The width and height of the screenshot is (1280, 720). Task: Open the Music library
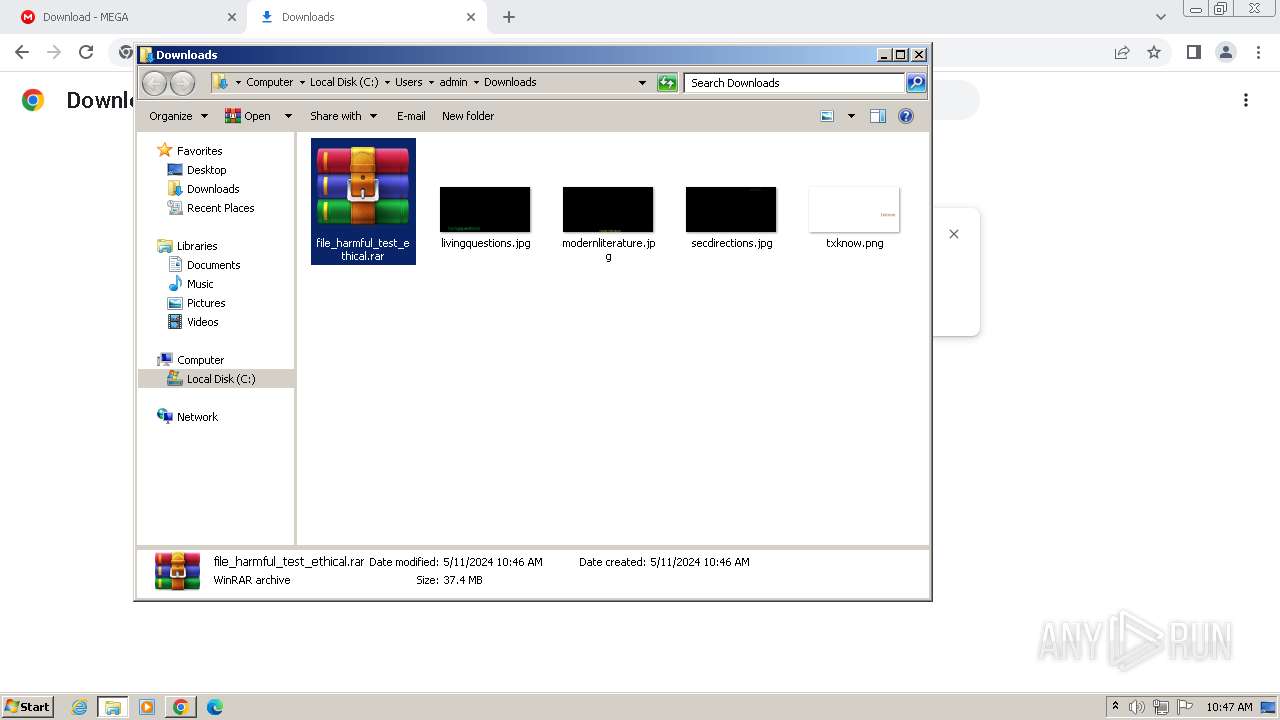click(x=200, y=284)
